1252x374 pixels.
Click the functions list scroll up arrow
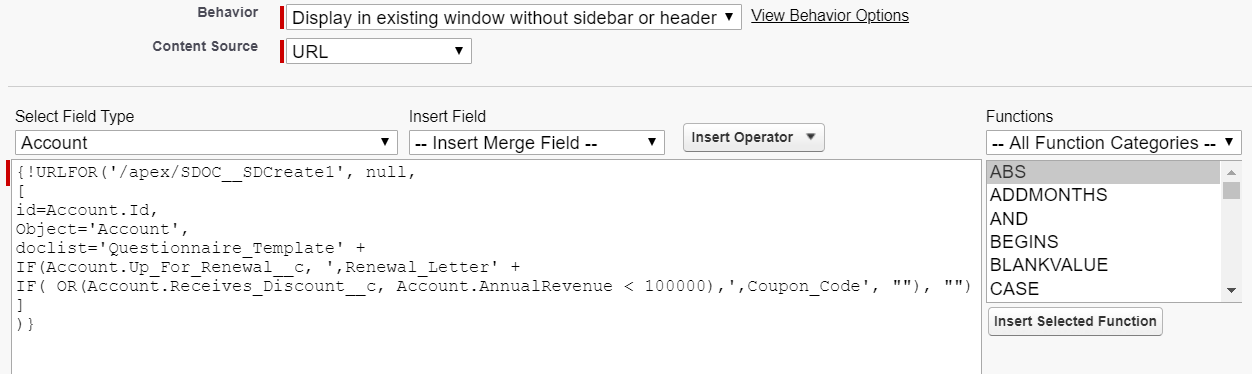(1231, 171)
